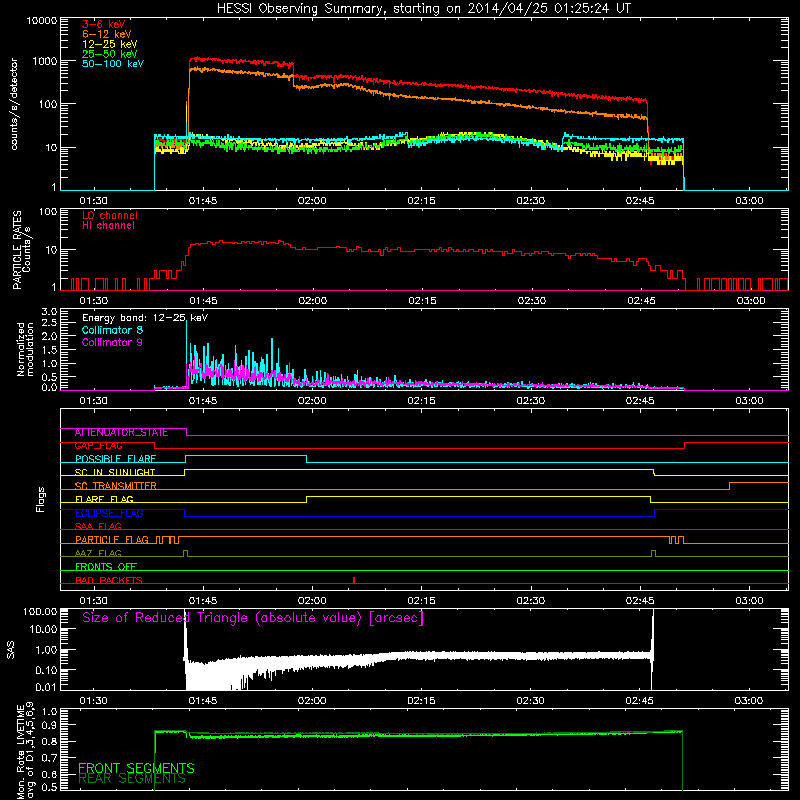This screenshot has width=800, height=800.
Task: Click the 02:45 tick under the flags panel
Action: pos(640,601)
